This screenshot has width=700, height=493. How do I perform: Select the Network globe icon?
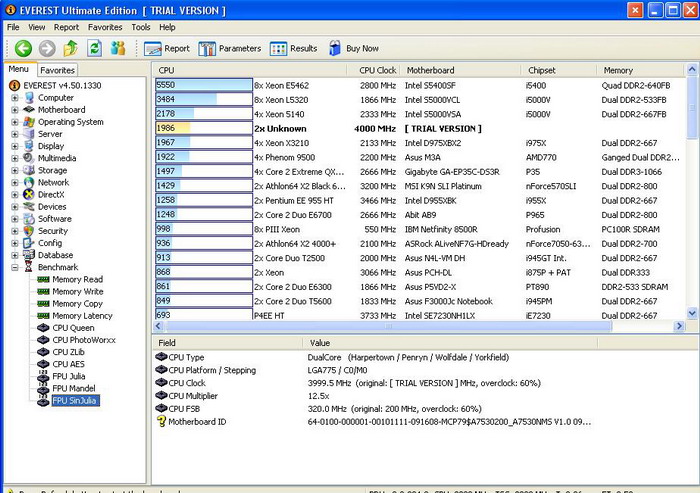29,183
